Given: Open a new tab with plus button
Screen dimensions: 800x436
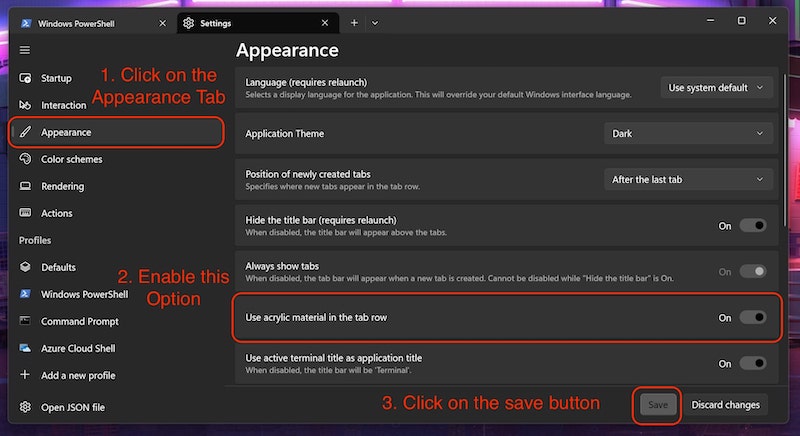Looking at the screenshot, I should click(x=354, y=23).
